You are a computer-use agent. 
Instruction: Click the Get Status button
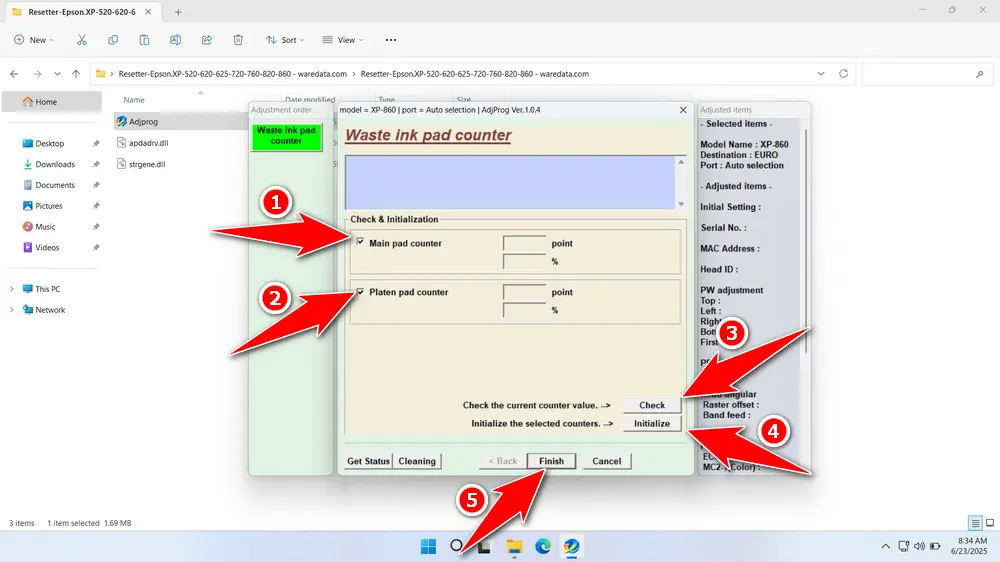tap(368, 461)
